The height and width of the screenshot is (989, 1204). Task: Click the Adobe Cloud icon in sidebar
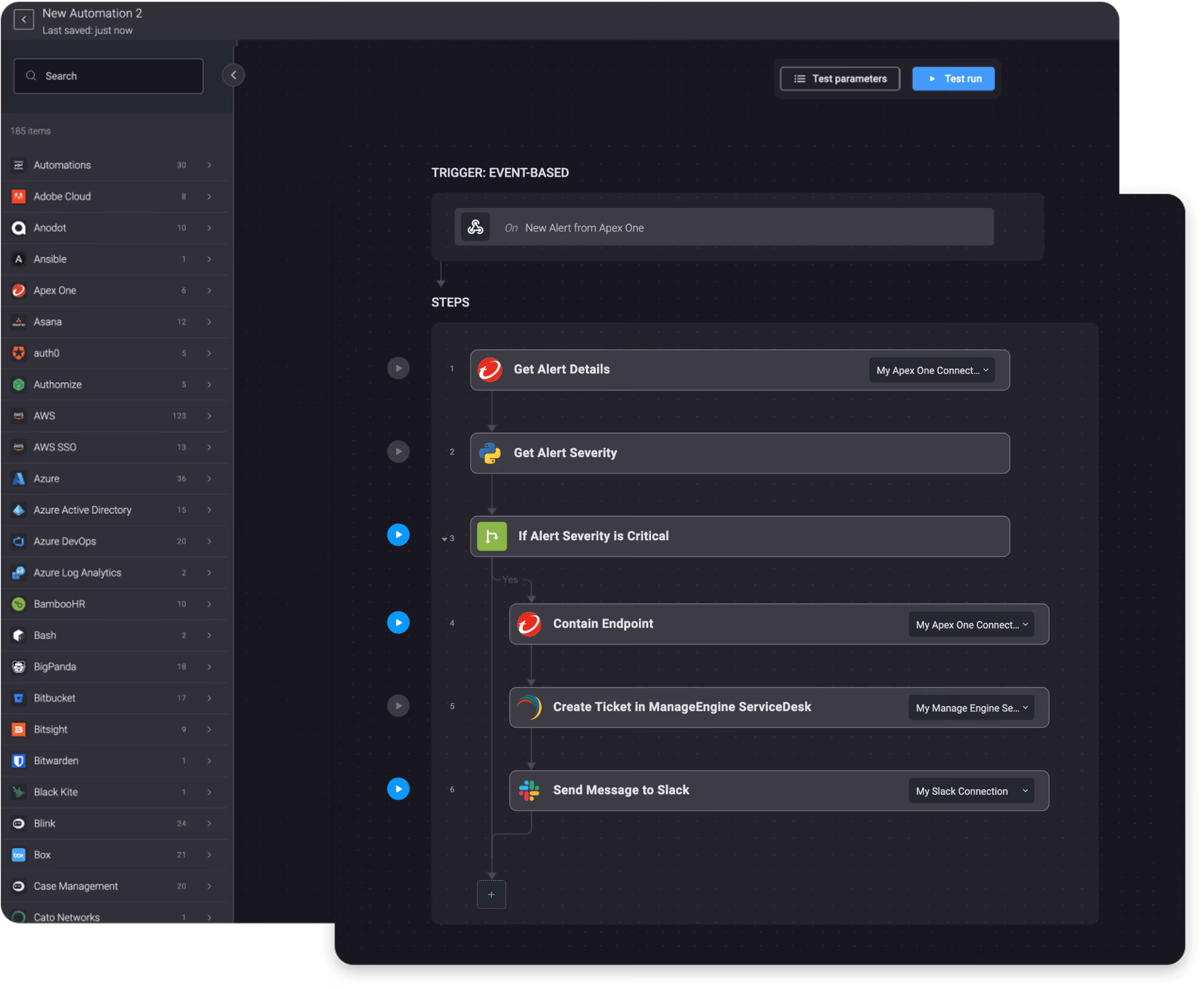19,196
